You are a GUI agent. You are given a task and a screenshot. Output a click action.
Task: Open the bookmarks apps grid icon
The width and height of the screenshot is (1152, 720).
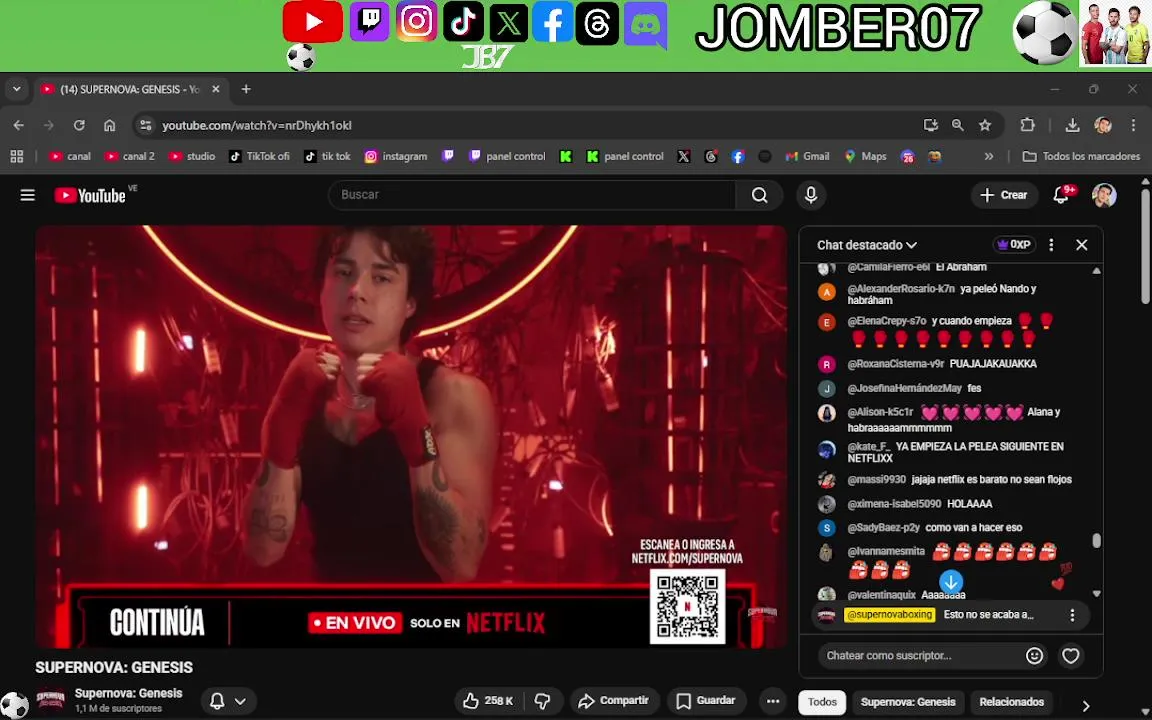point(17,156)
